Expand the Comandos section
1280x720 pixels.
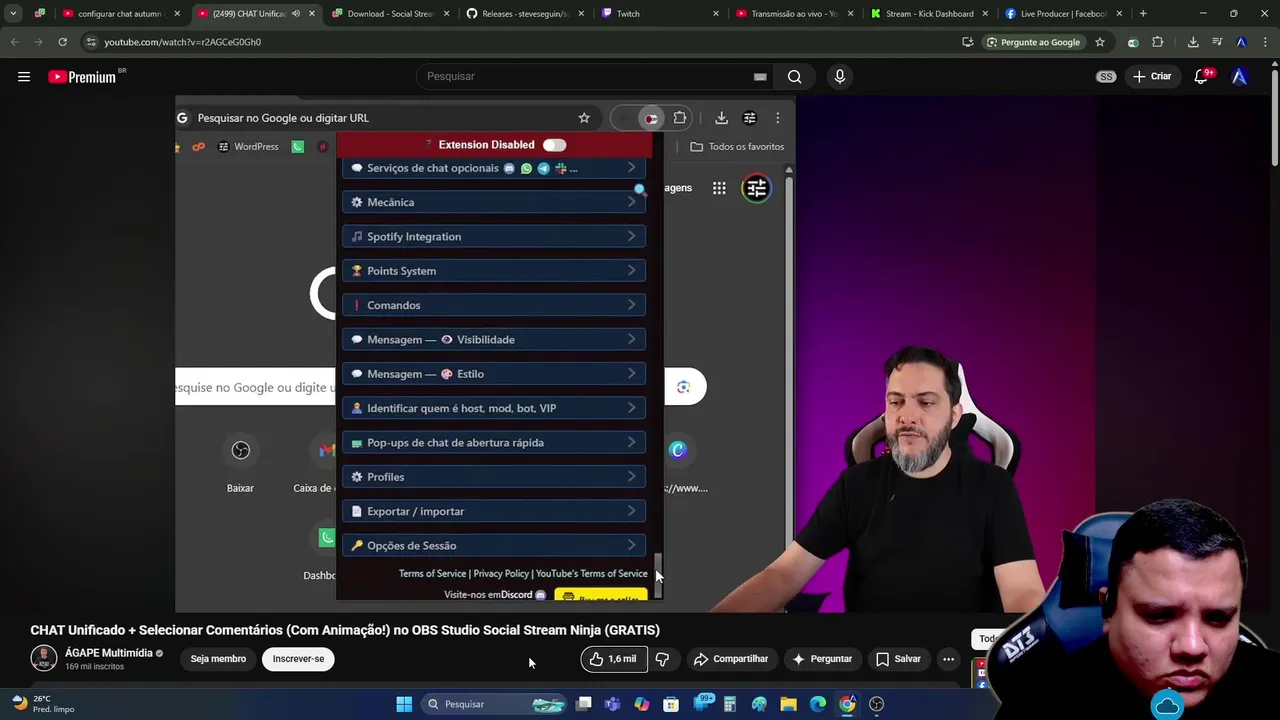point(494,305)
